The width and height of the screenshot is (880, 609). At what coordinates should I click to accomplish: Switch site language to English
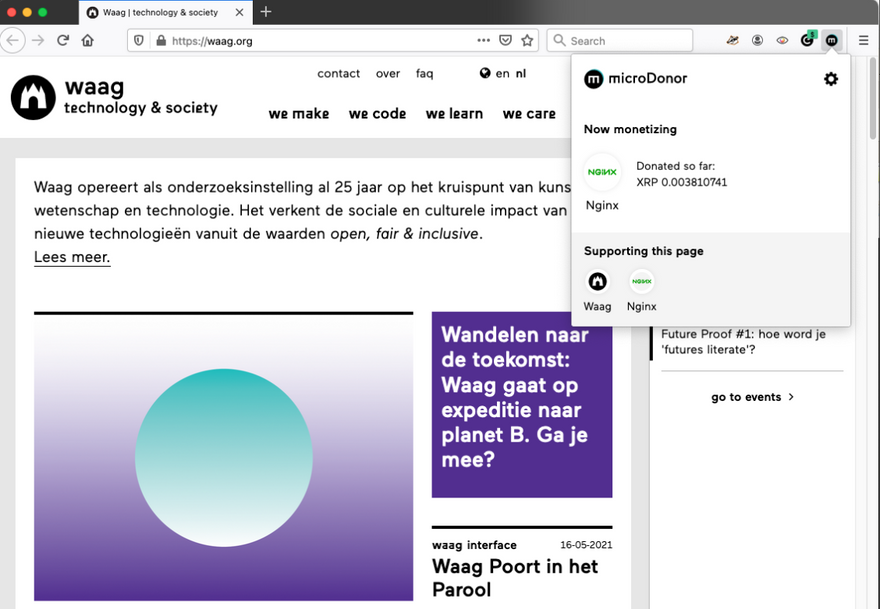502,73
